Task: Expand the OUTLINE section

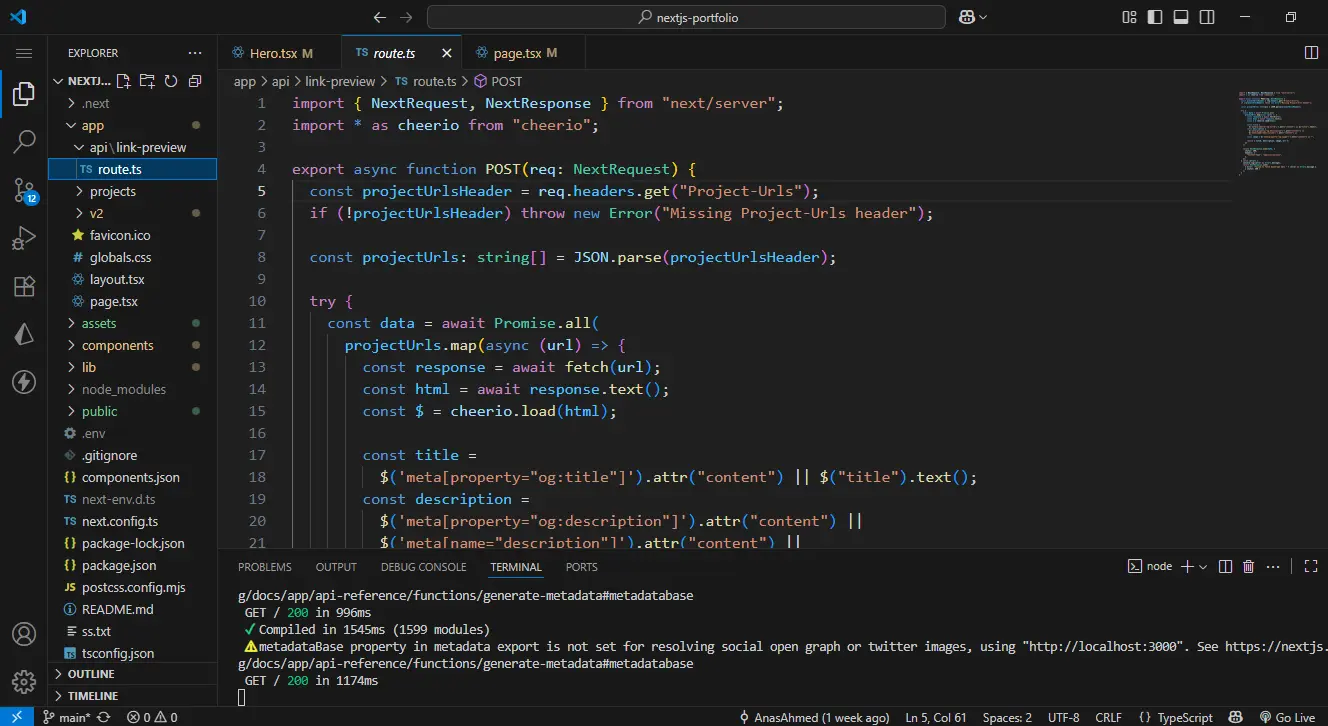Action: (x=90, y=674)
